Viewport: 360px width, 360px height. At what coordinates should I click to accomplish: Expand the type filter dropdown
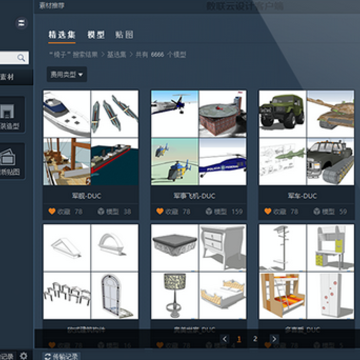tap(67, 74)
